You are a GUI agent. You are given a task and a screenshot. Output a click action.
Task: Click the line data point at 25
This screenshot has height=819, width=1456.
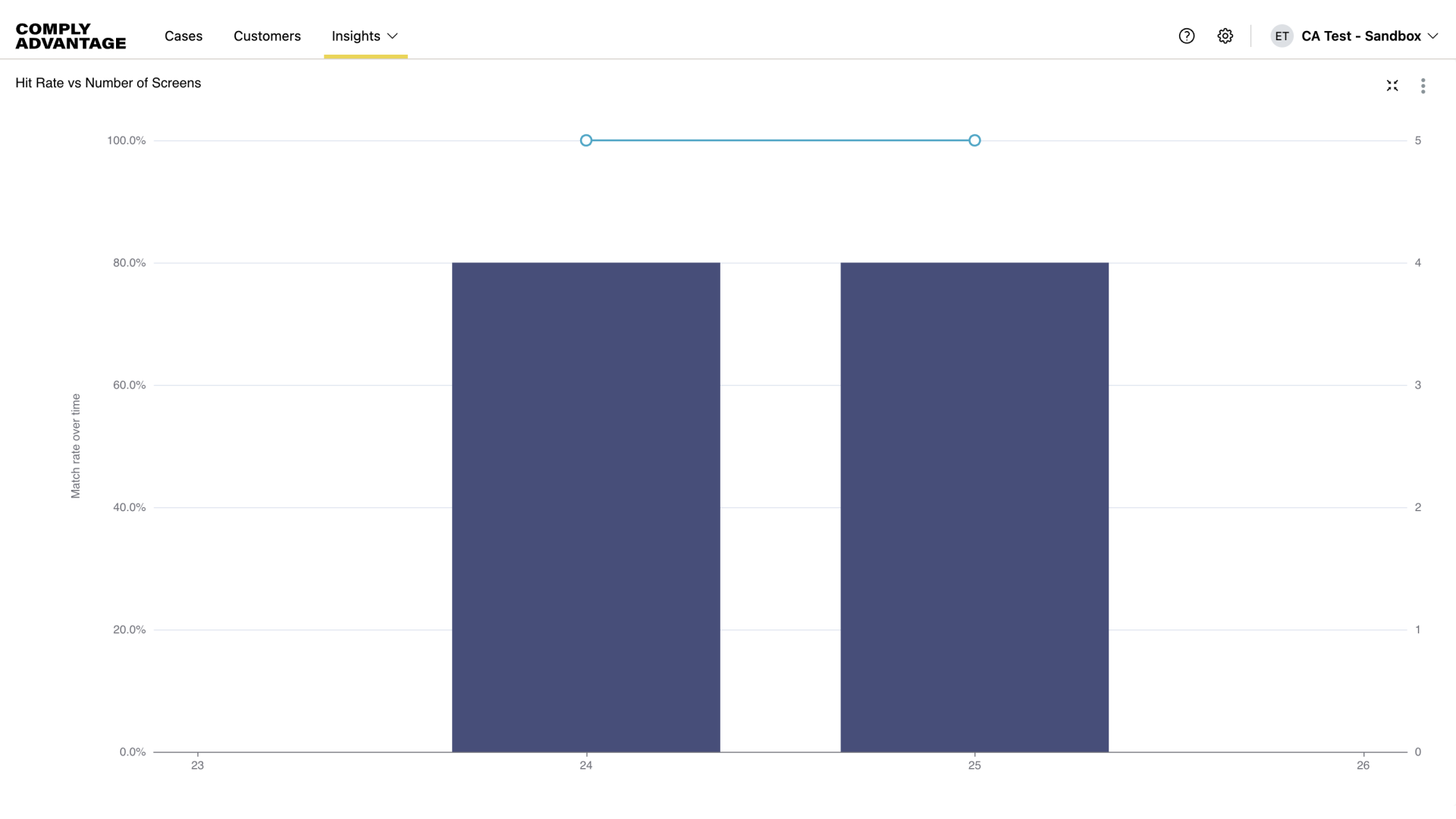(x=974, y=140)
